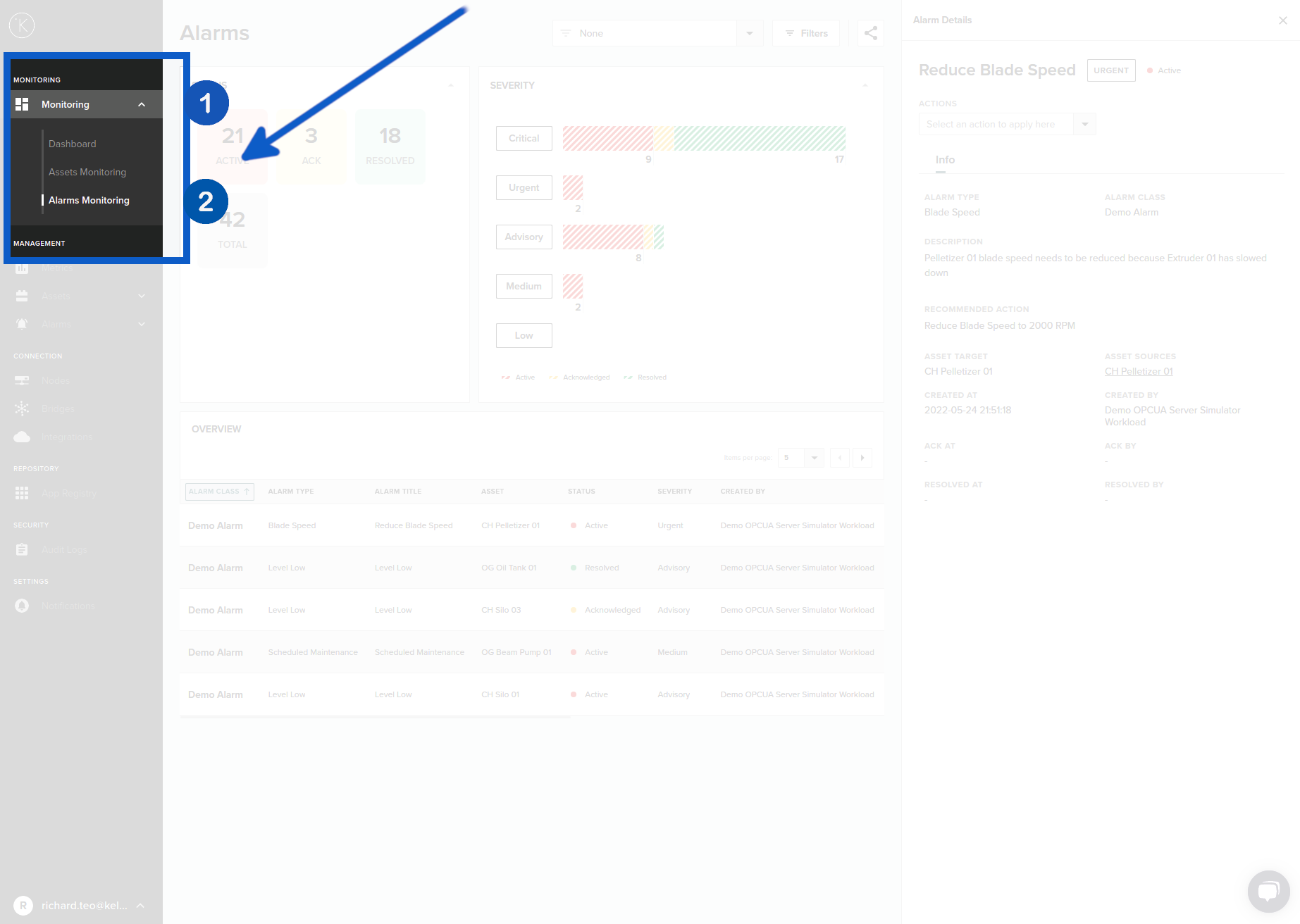Click the Filters button
This screenshot has width=1300, height=924.
806,33
